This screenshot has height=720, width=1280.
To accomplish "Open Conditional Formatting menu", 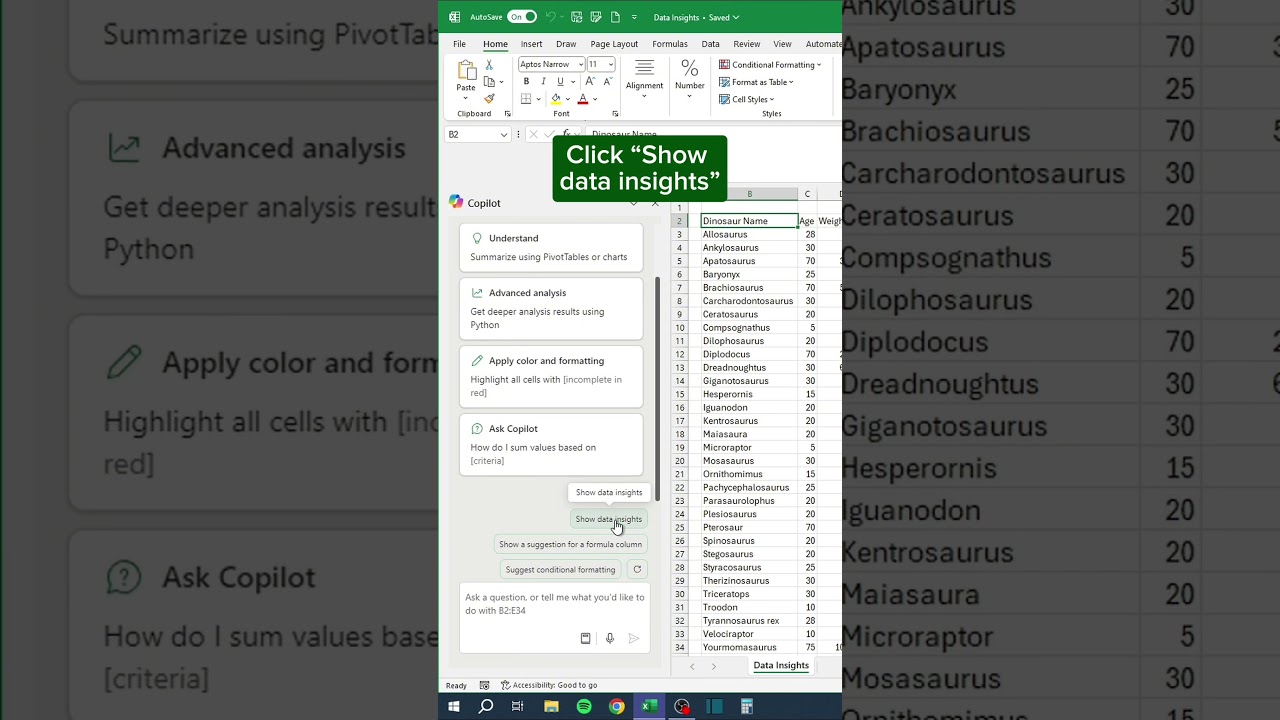I will pos(770,65).
